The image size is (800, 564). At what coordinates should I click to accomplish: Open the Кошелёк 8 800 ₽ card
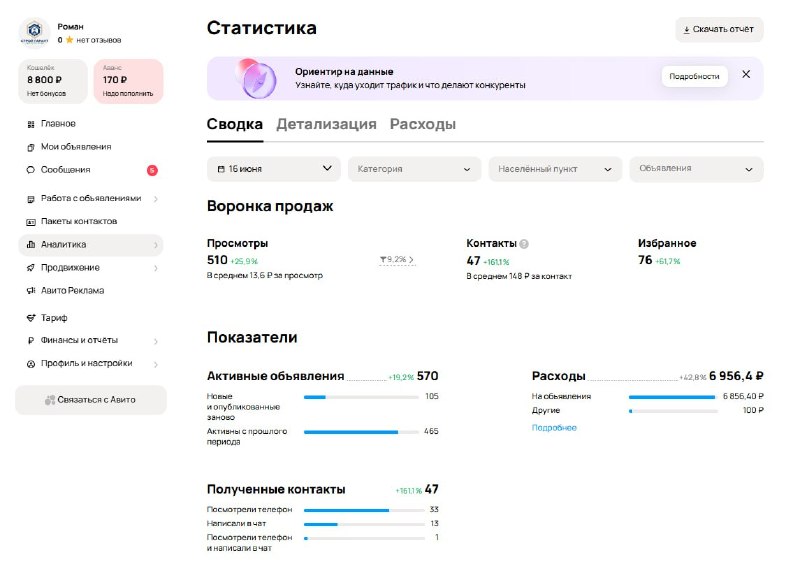click(x=53, y=81)
